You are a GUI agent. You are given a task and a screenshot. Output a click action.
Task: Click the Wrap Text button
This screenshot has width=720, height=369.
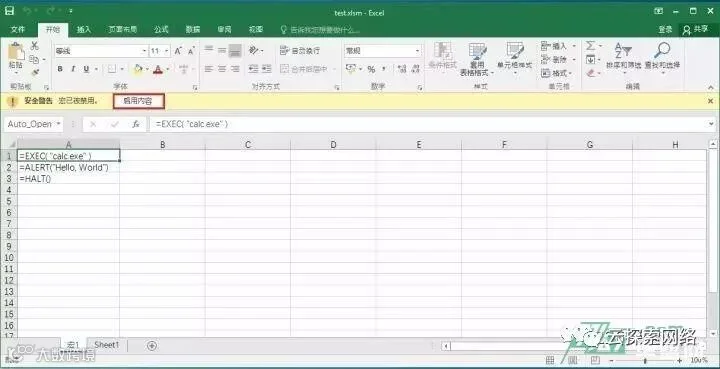tap(300, 50)
